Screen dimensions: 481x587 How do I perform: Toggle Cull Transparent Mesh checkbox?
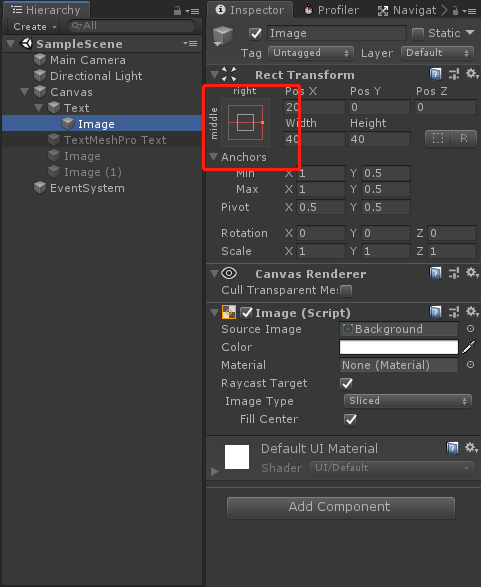pos(346,291)
